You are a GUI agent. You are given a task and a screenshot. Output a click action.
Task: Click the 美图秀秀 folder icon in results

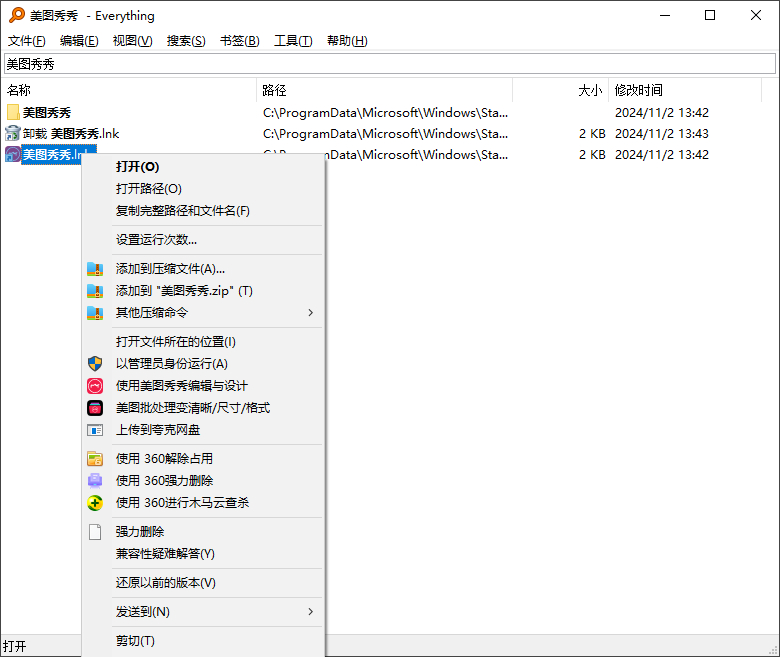(13, 113)
